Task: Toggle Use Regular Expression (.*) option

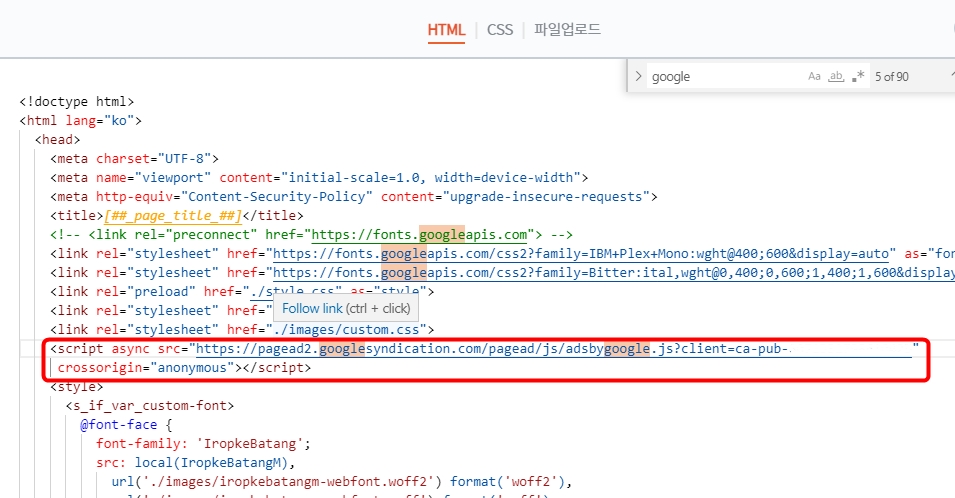Action: tap(858, 76)
